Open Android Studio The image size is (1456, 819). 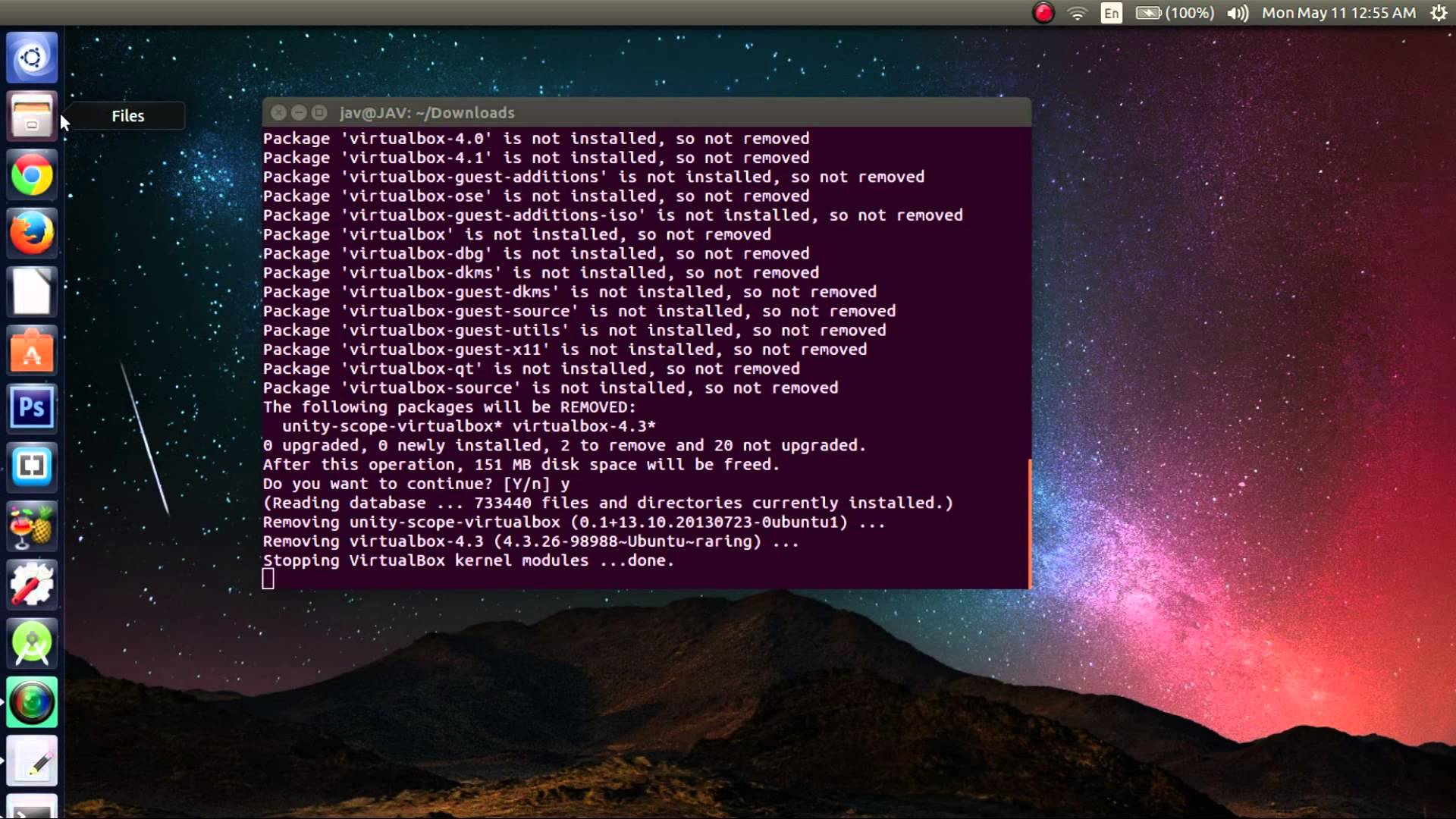click(32, 642)
